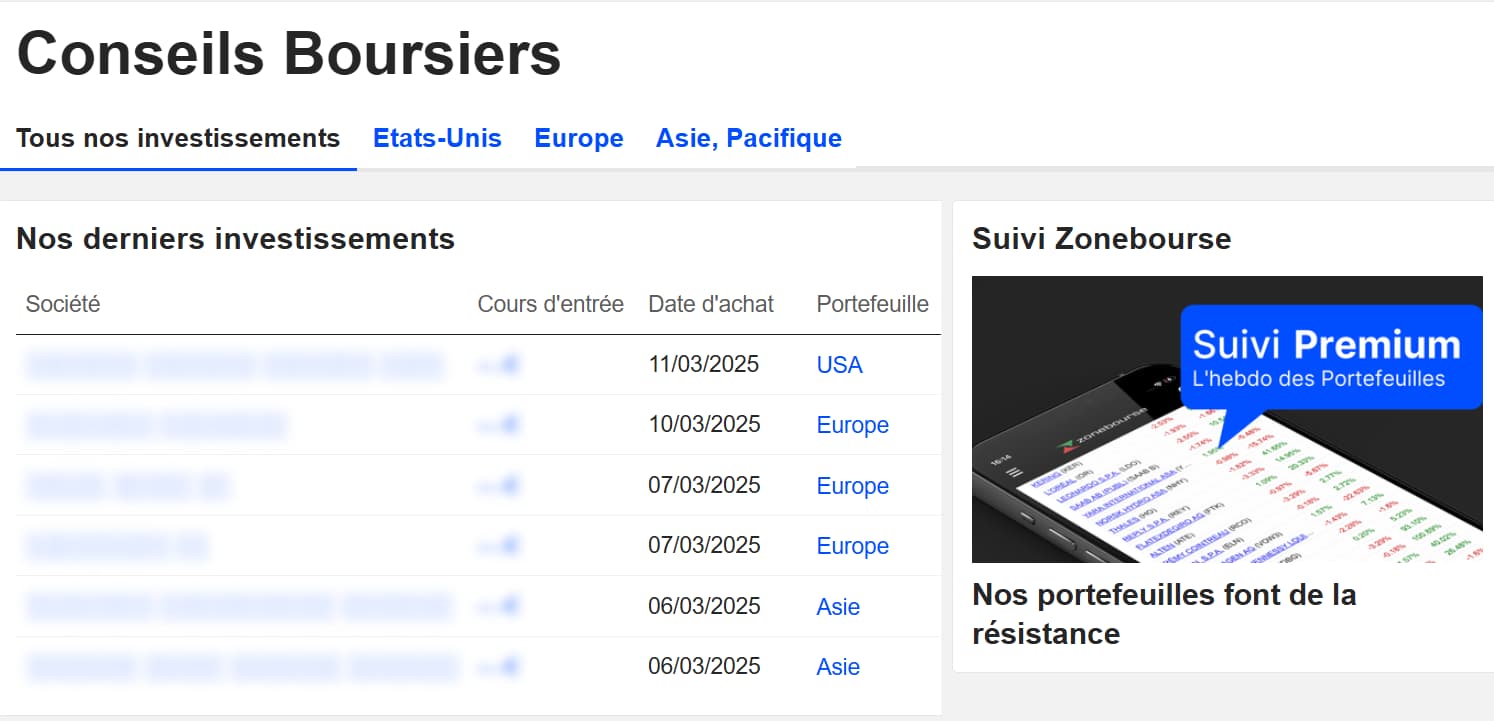
Task: Click the lock icon on the last table row
Action: (512, 666)
